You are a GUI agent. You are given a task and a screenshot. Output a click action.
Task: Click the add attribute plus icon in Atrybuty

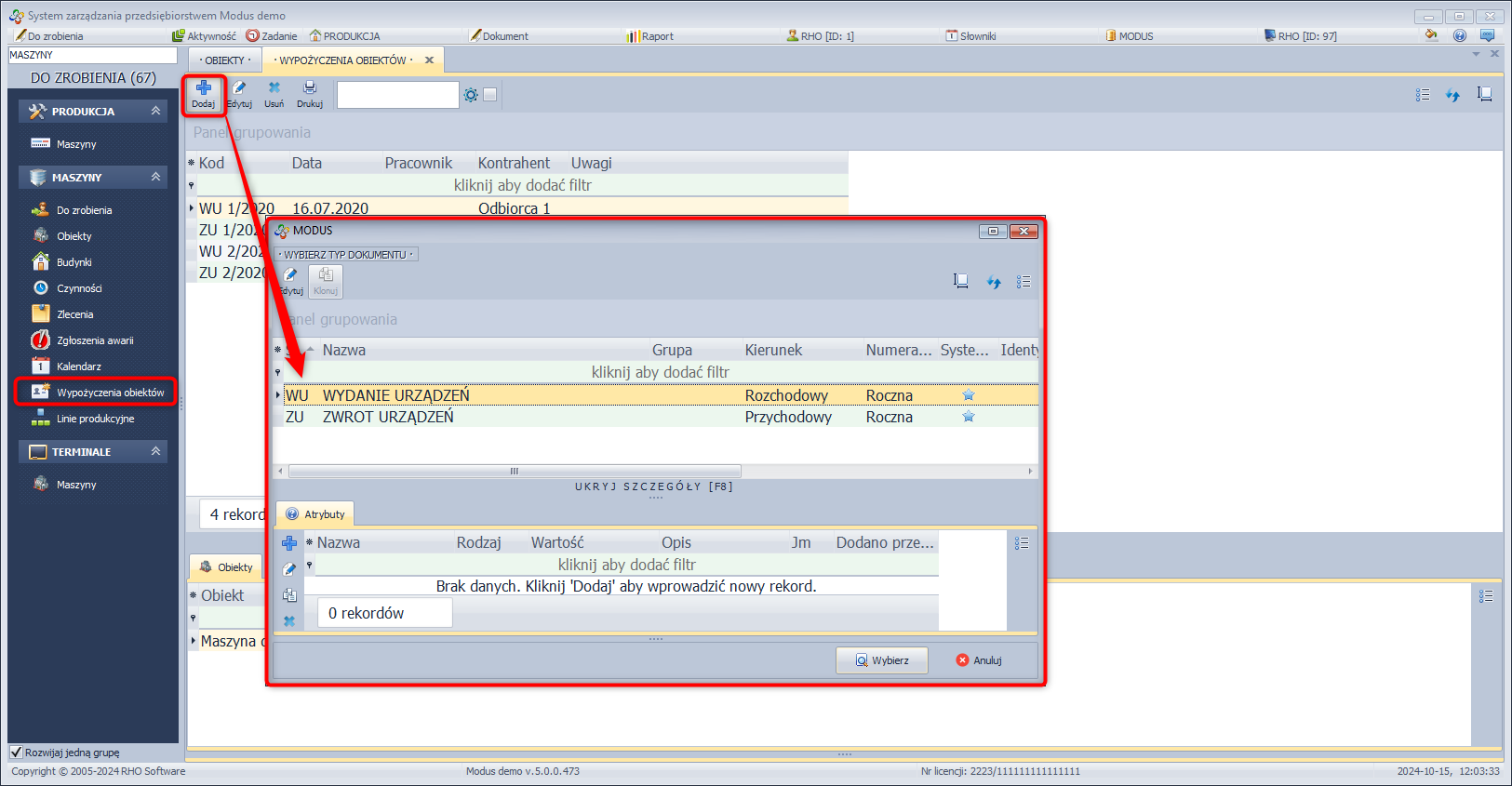[x=289, y=543]
